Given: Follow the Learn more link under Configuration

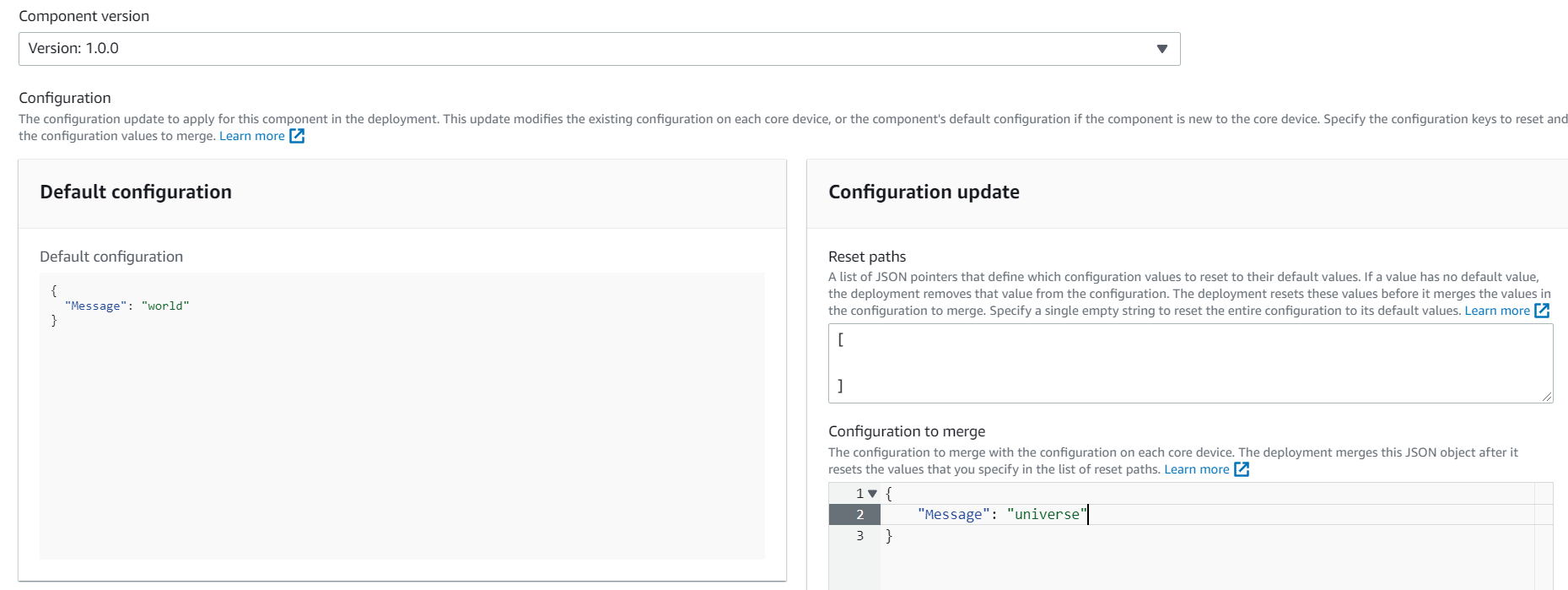Looking at the screenshot, I should 252,136.
